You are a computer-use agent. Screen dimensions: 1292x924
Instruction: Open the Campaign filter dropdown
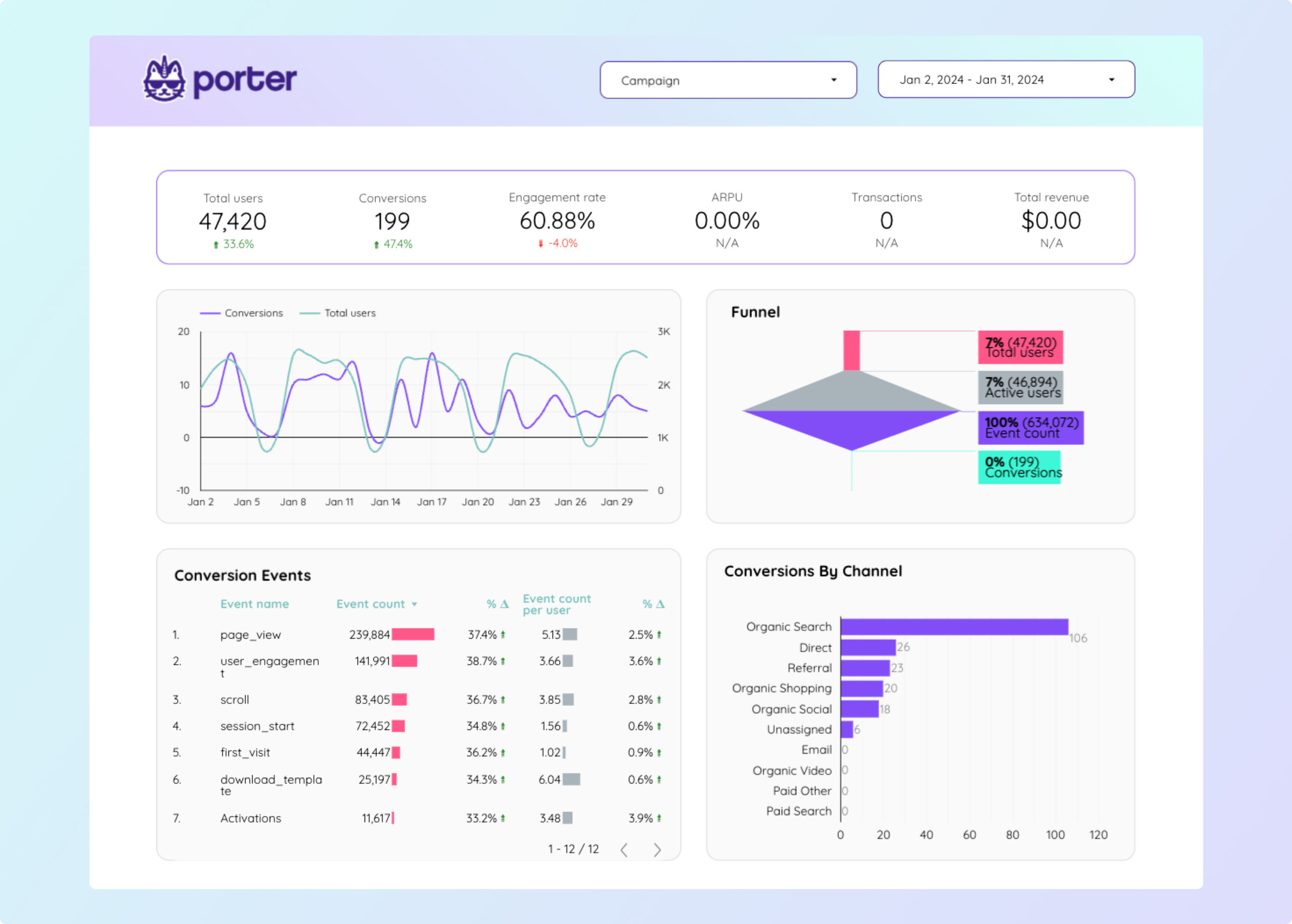pos(728,80)
